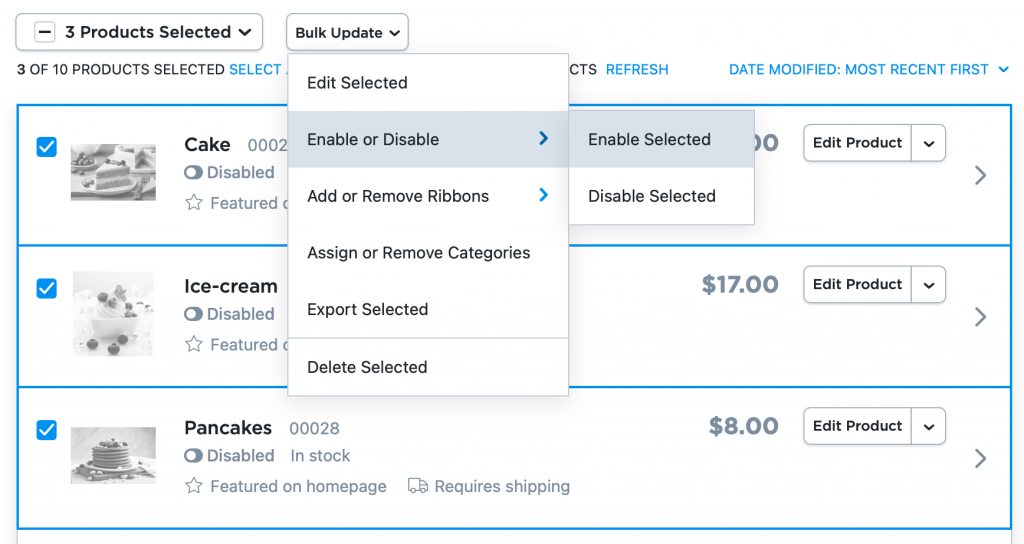The height and width of the screenshot is (544, 1024).
Task: Click the Requires shipping truck icon
Action: point(418,486)
